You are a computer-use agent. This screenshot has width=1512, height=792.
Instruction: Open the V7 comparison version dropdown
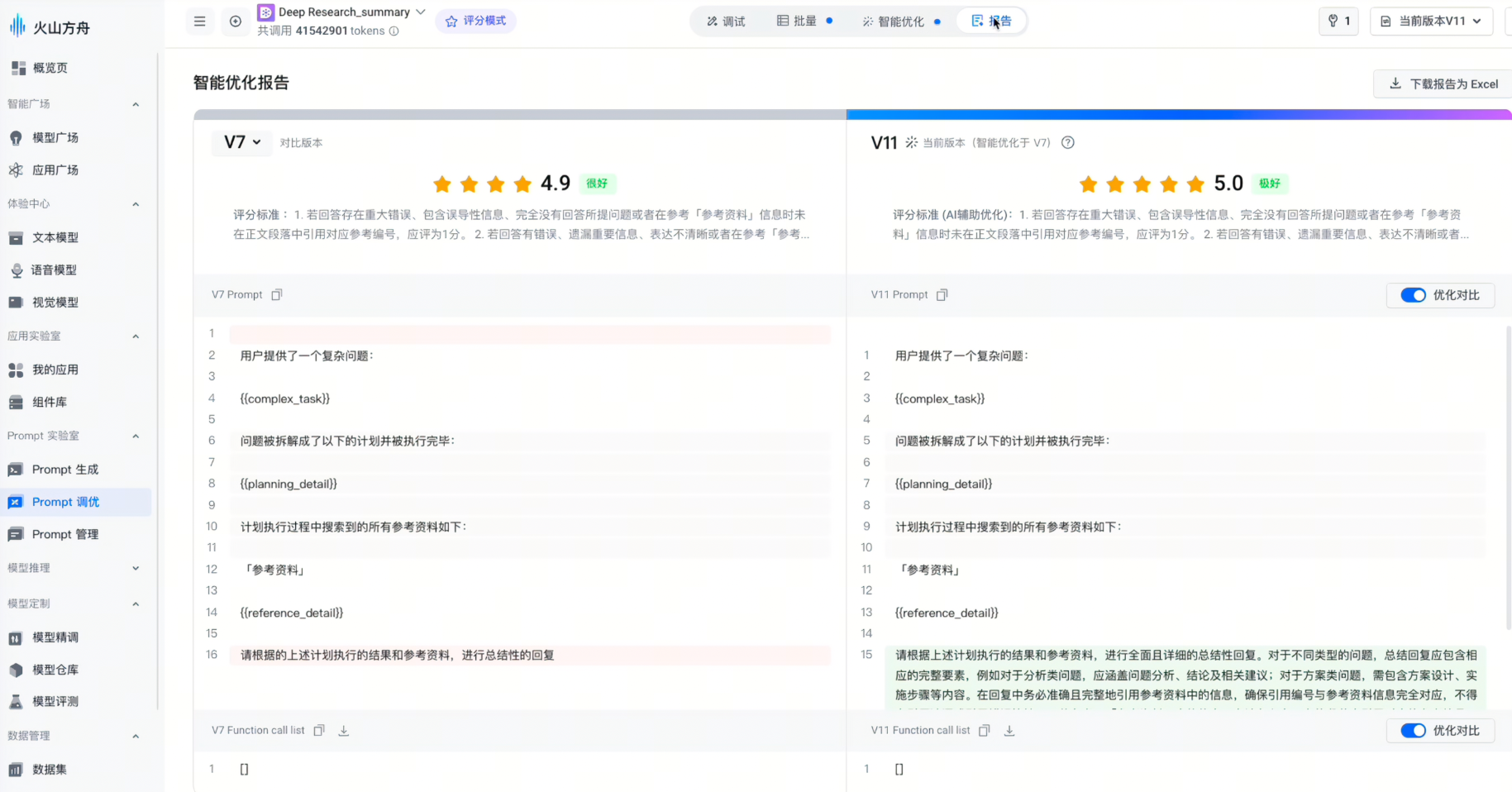242,142
